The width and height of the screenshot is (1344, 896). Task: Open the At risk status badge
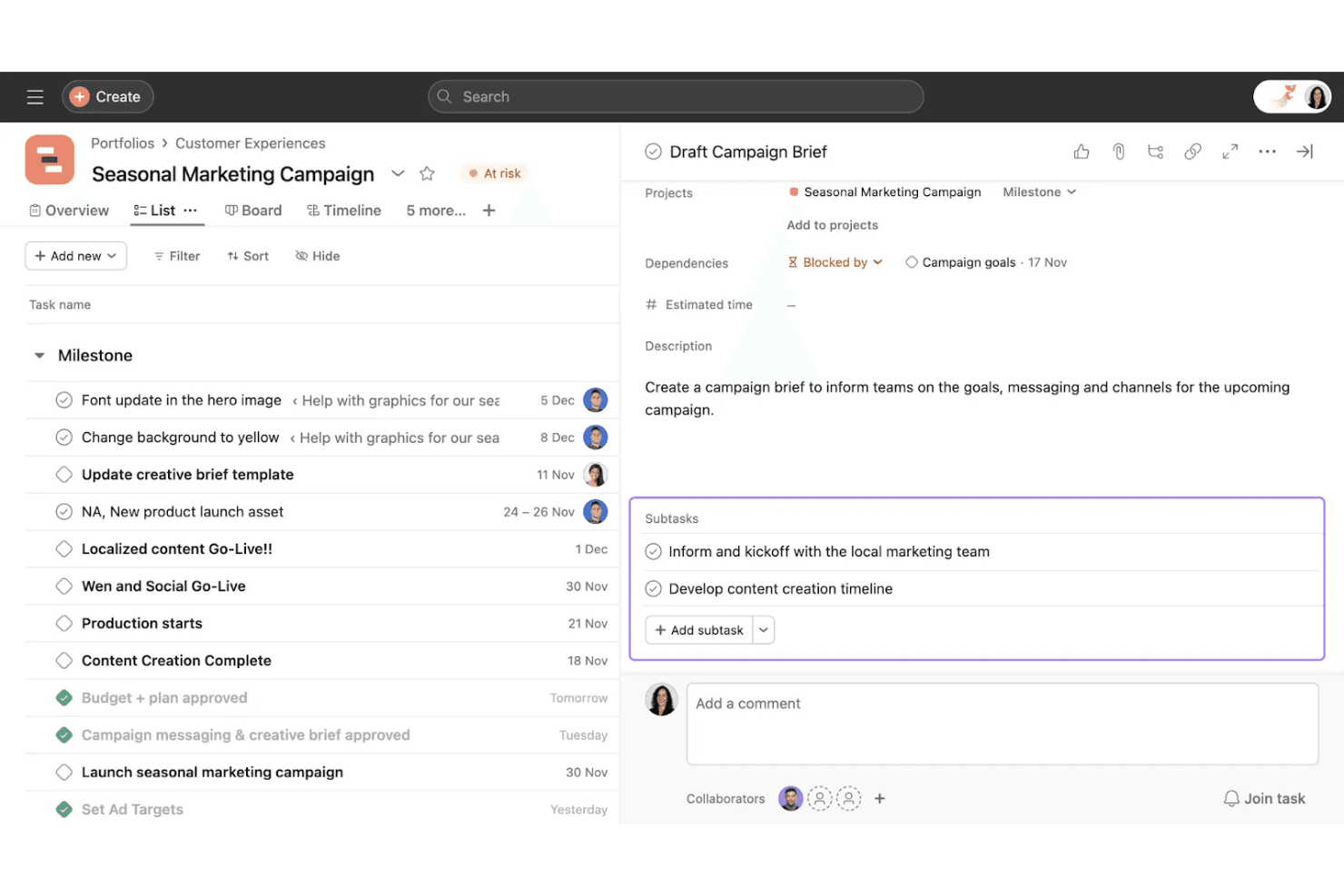tap(495, 173)
